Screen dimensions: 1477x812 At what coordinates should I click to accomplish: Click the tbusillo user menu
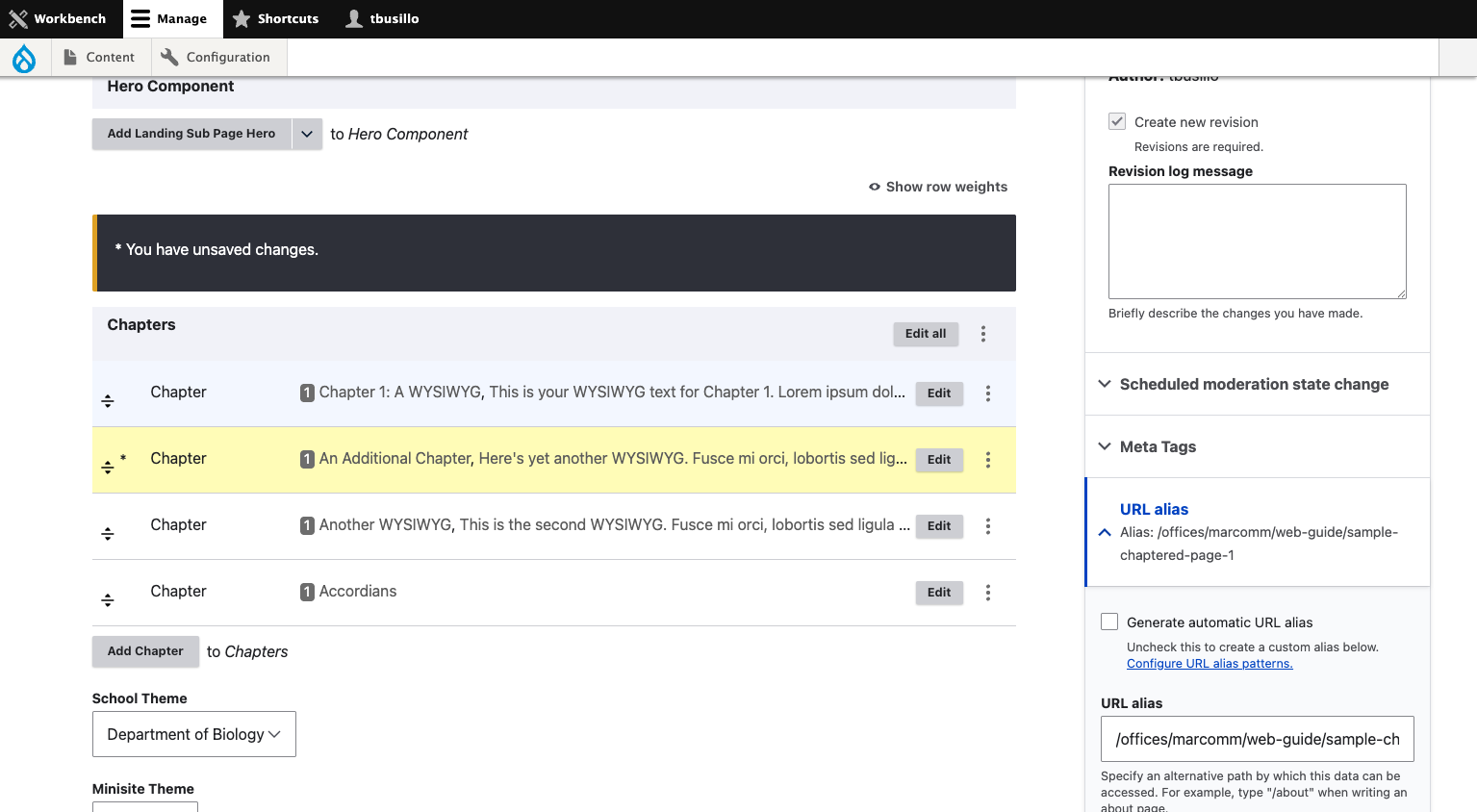[x=382, y=18]
